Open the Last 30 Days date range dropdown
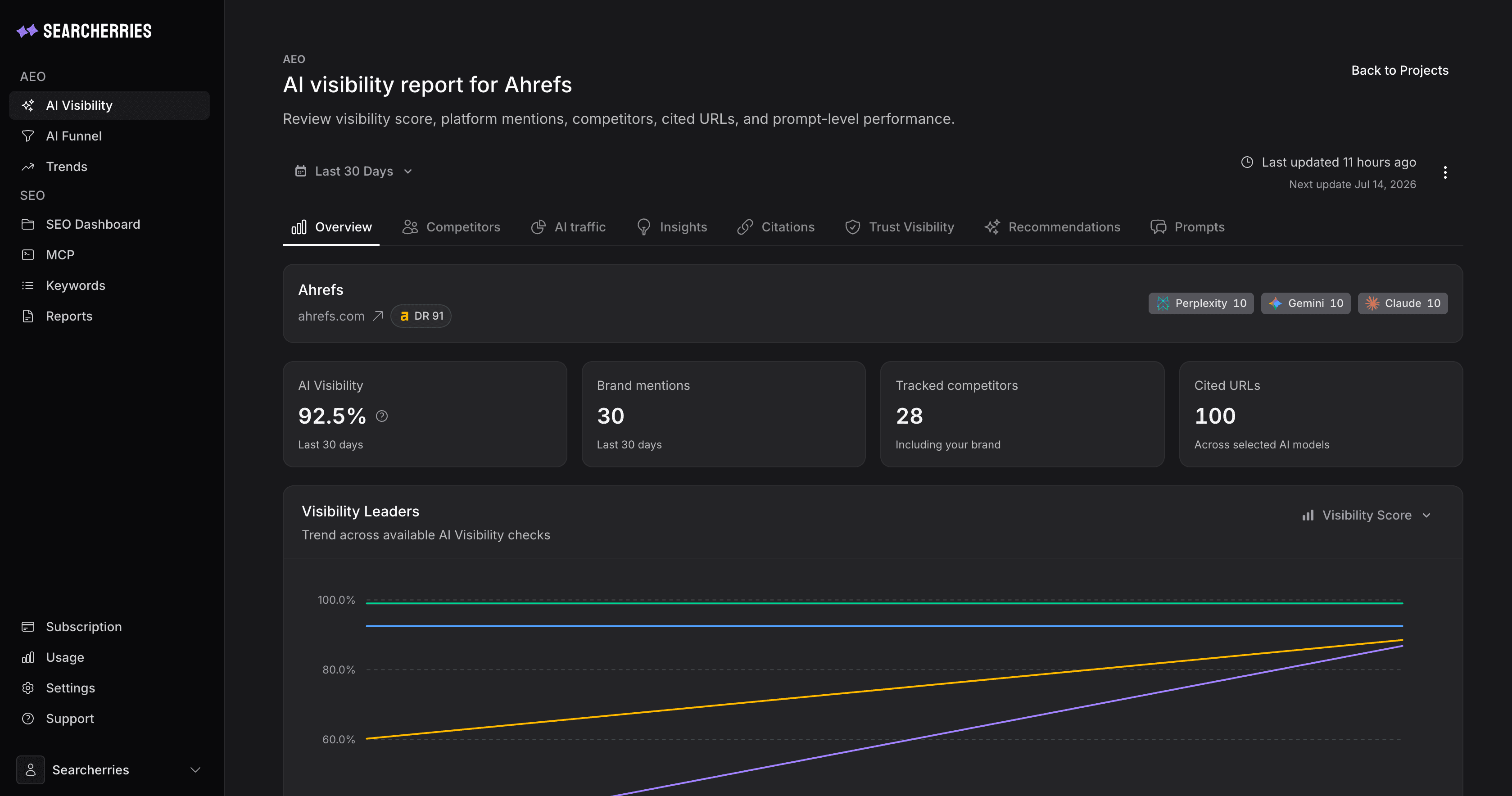This screenshot has width=1512, height=796. (354, 171)
